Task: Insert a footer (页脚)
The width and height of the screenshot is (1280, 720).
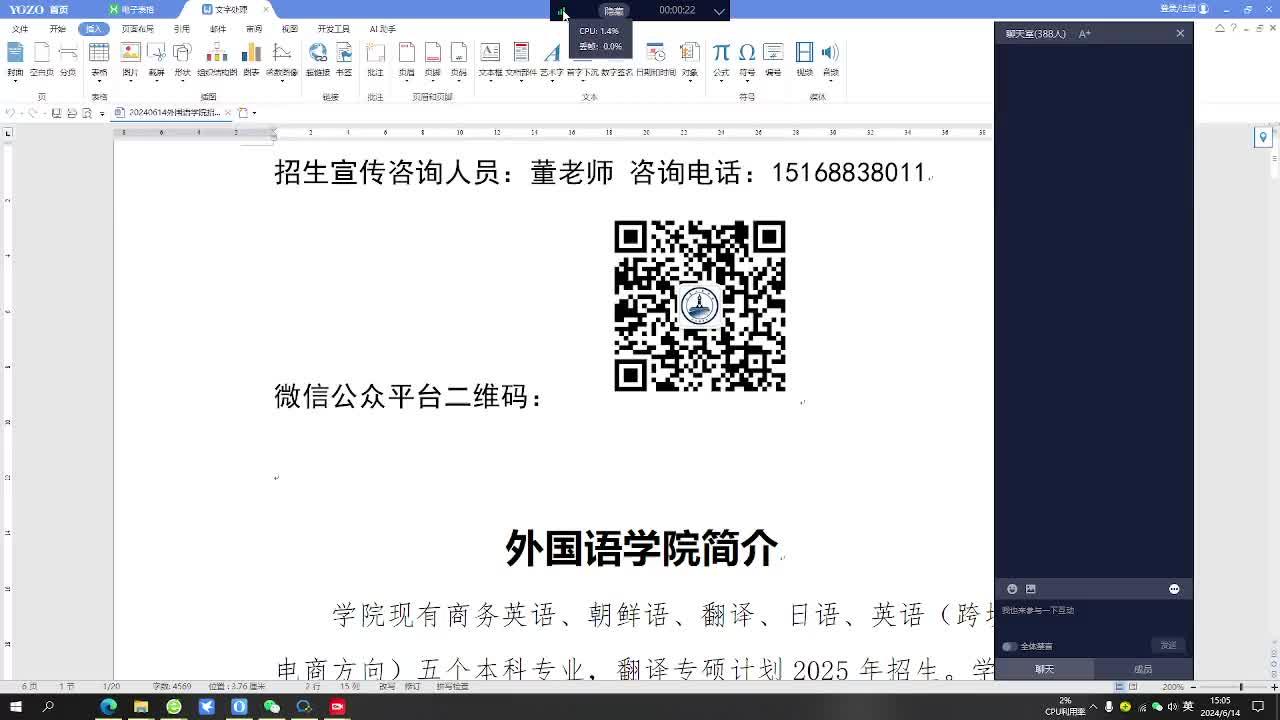Action: (432, 57)
